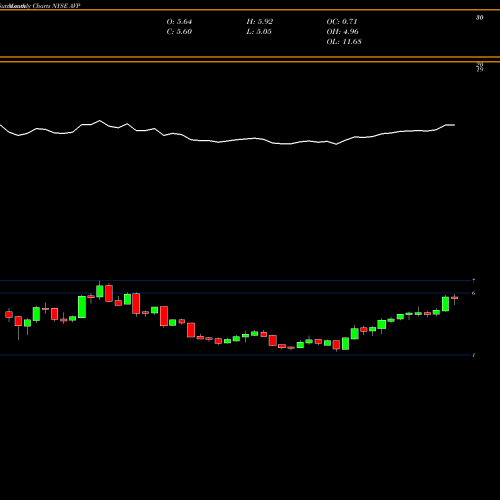This screenshot has width=500, height=500.
Task: Click the last red candlestick on the right
Action: click(454, 298)
